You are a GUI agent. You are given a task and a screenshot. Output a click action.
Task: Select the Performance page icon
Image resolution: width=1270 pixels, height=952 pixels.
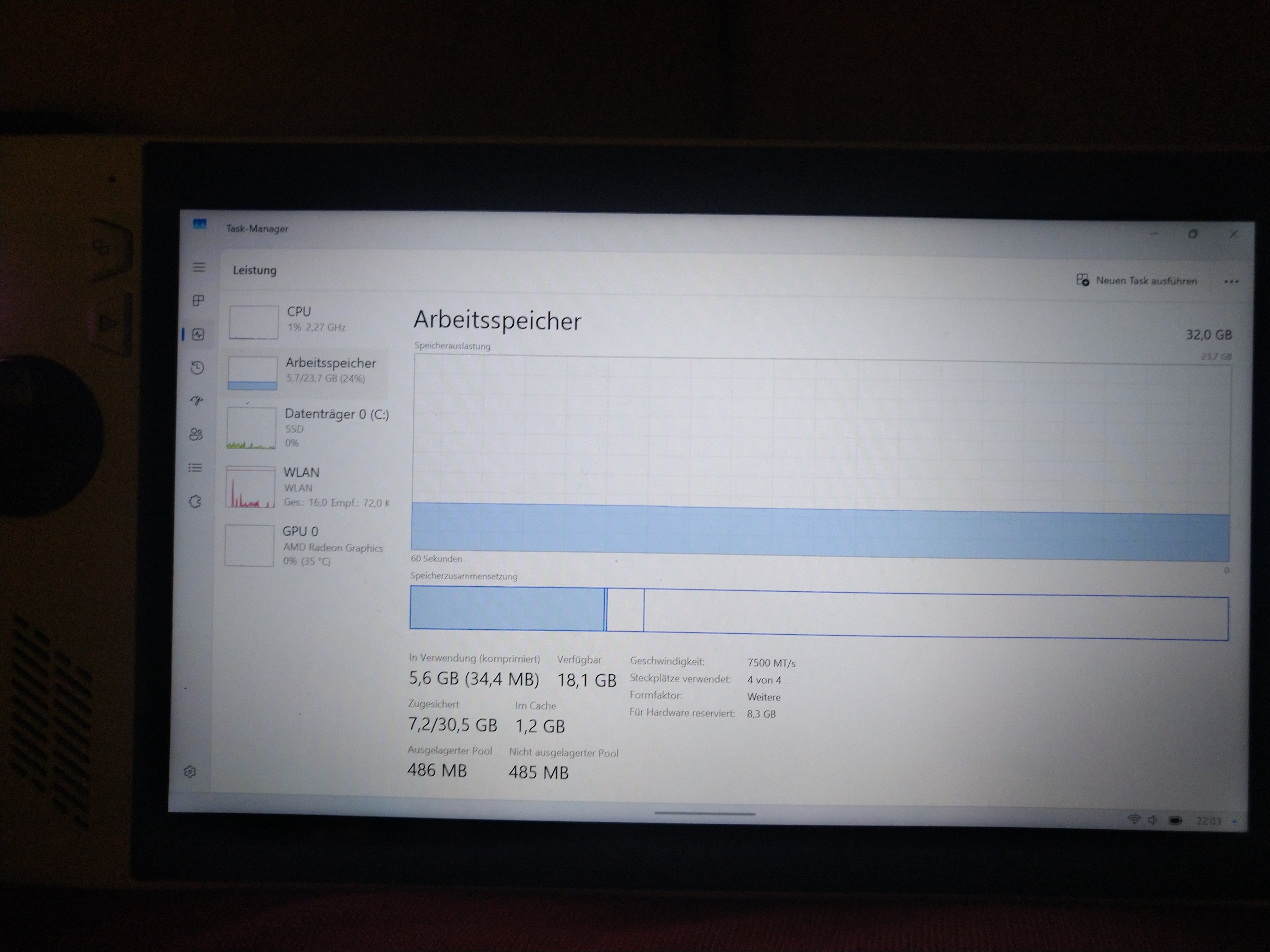pyautogui.click(x=198, y=335)
